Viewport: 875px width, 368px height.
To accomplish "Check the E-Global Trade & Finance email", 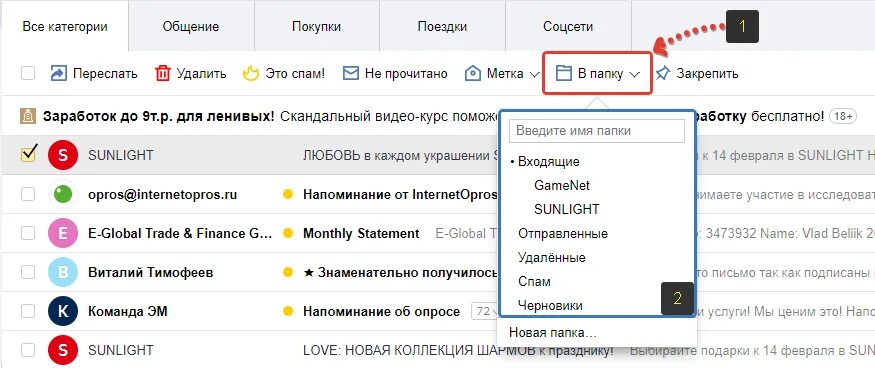I will click(28, 233).
